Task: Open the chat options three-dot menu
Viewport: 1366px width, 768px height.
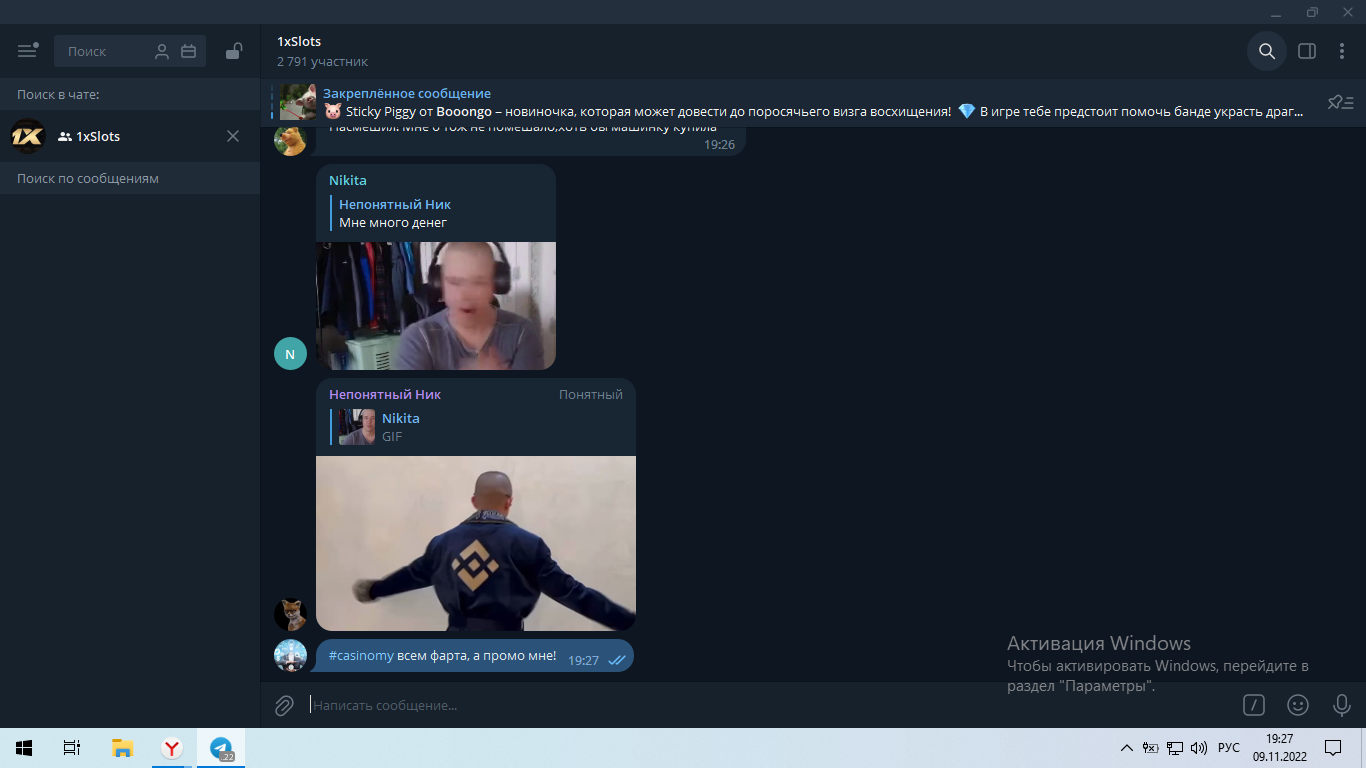Action: point(1343,51)
